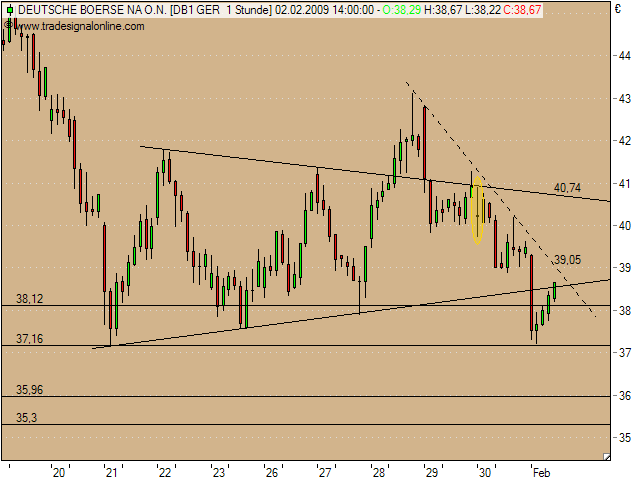Click the date label 20 on time axis
Viewport: 640px width, 480px height.
59,473
